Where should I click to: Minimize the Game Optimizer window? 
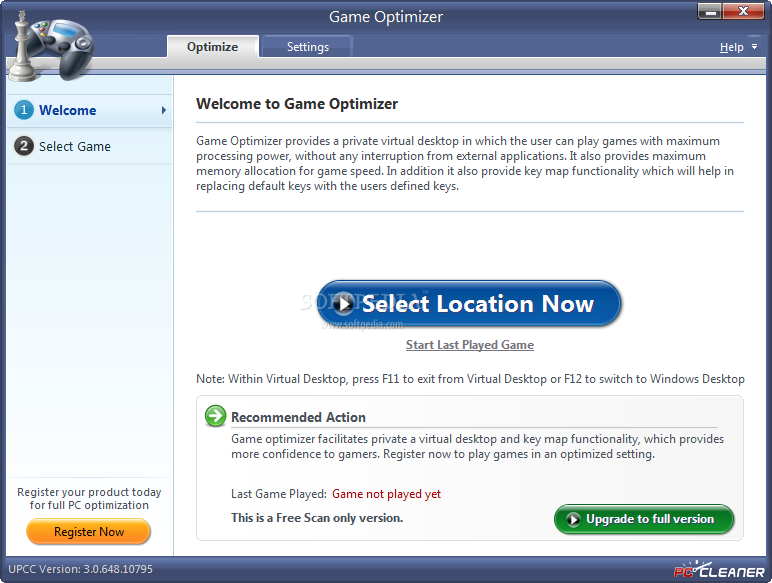[709, 11]
